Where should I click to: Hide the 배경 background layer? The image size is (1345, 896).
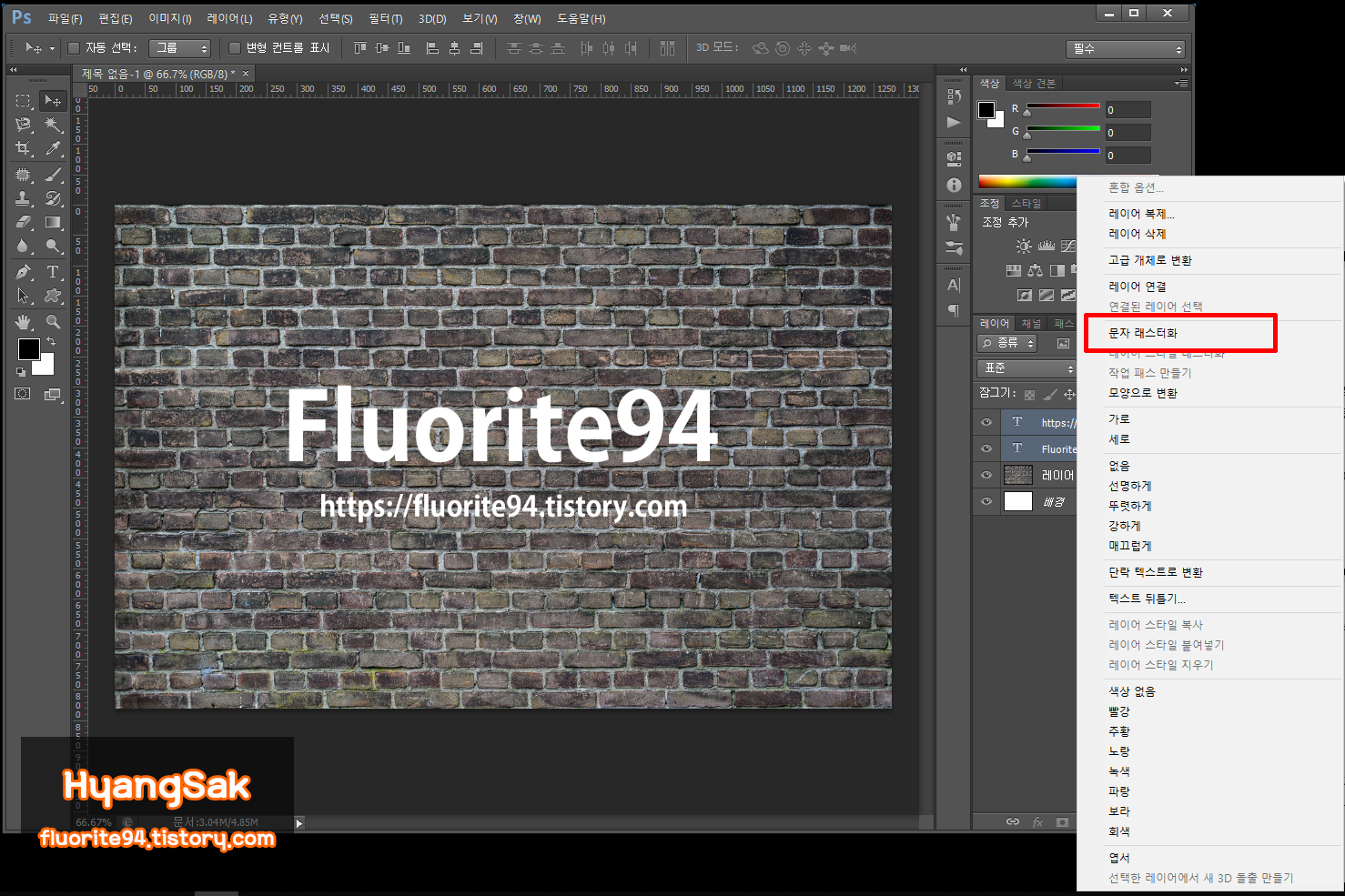[986, 501]
